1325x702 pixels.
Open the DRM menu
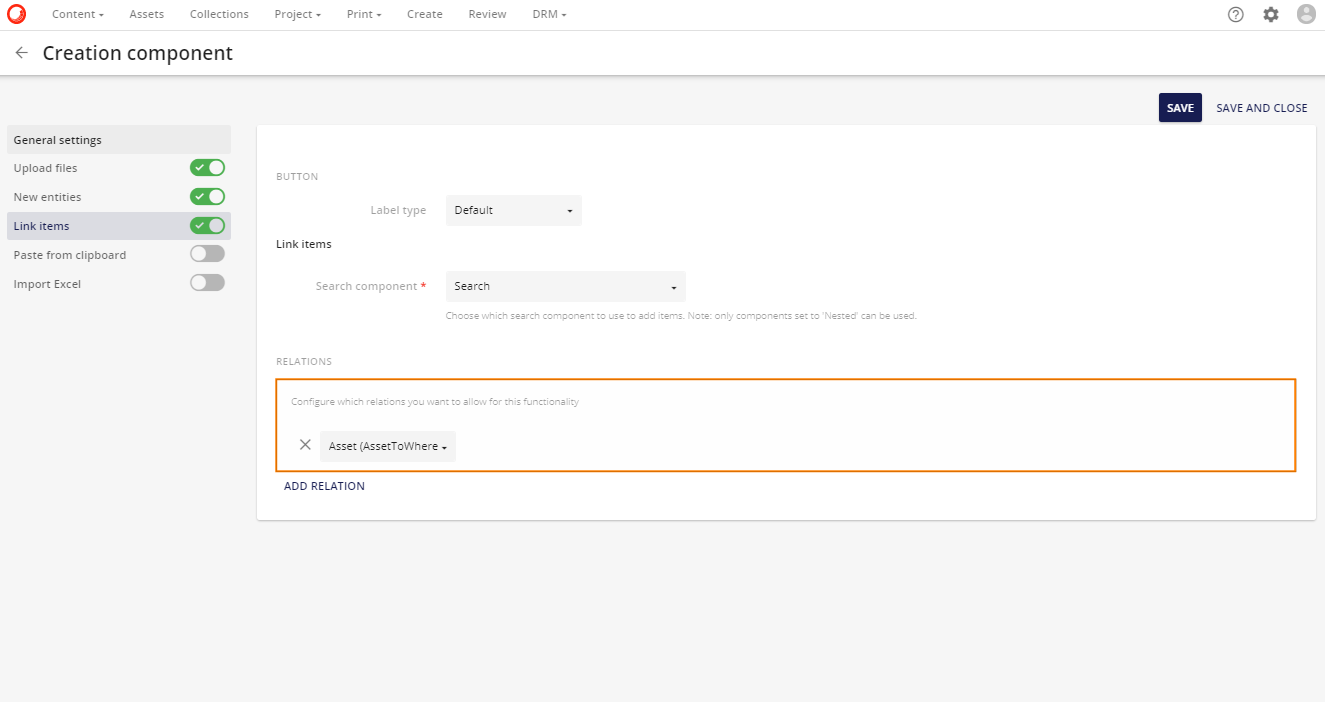tap(548, 14)
